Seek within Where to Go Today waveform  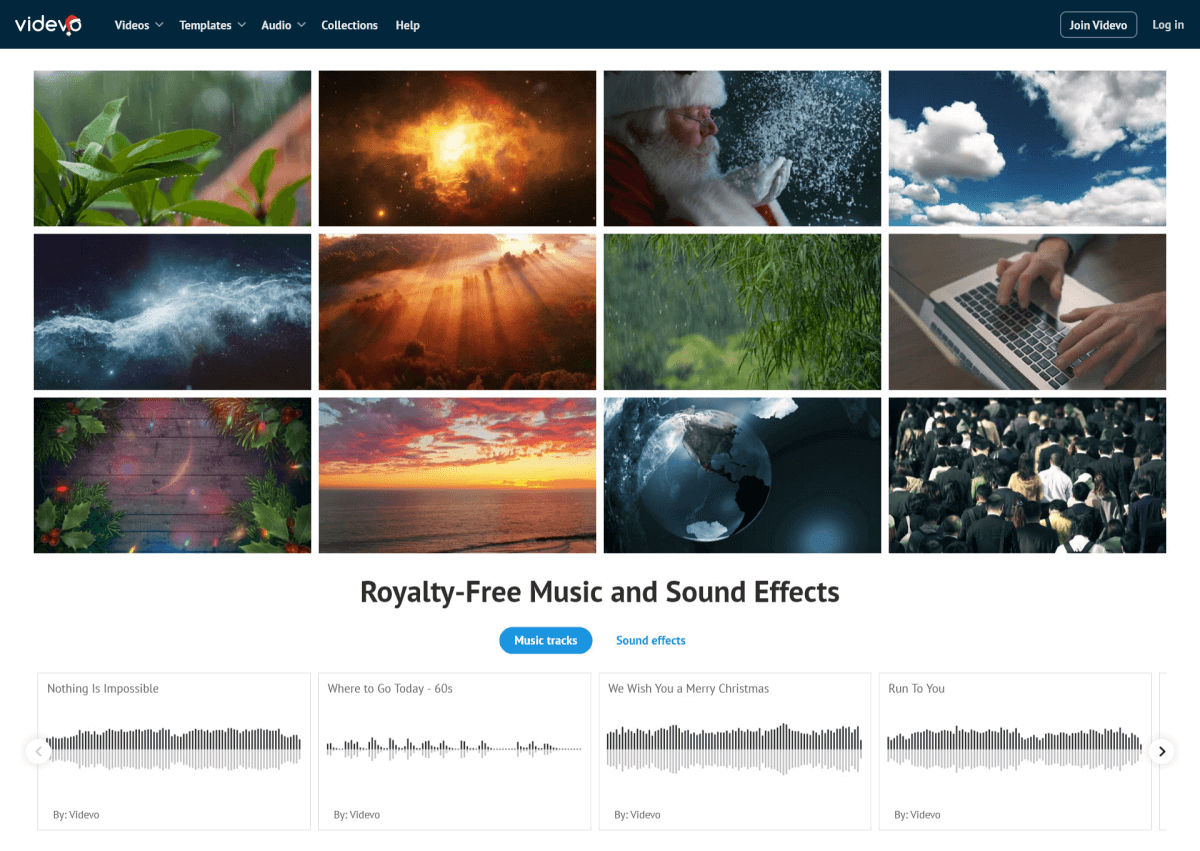[454, 748]
